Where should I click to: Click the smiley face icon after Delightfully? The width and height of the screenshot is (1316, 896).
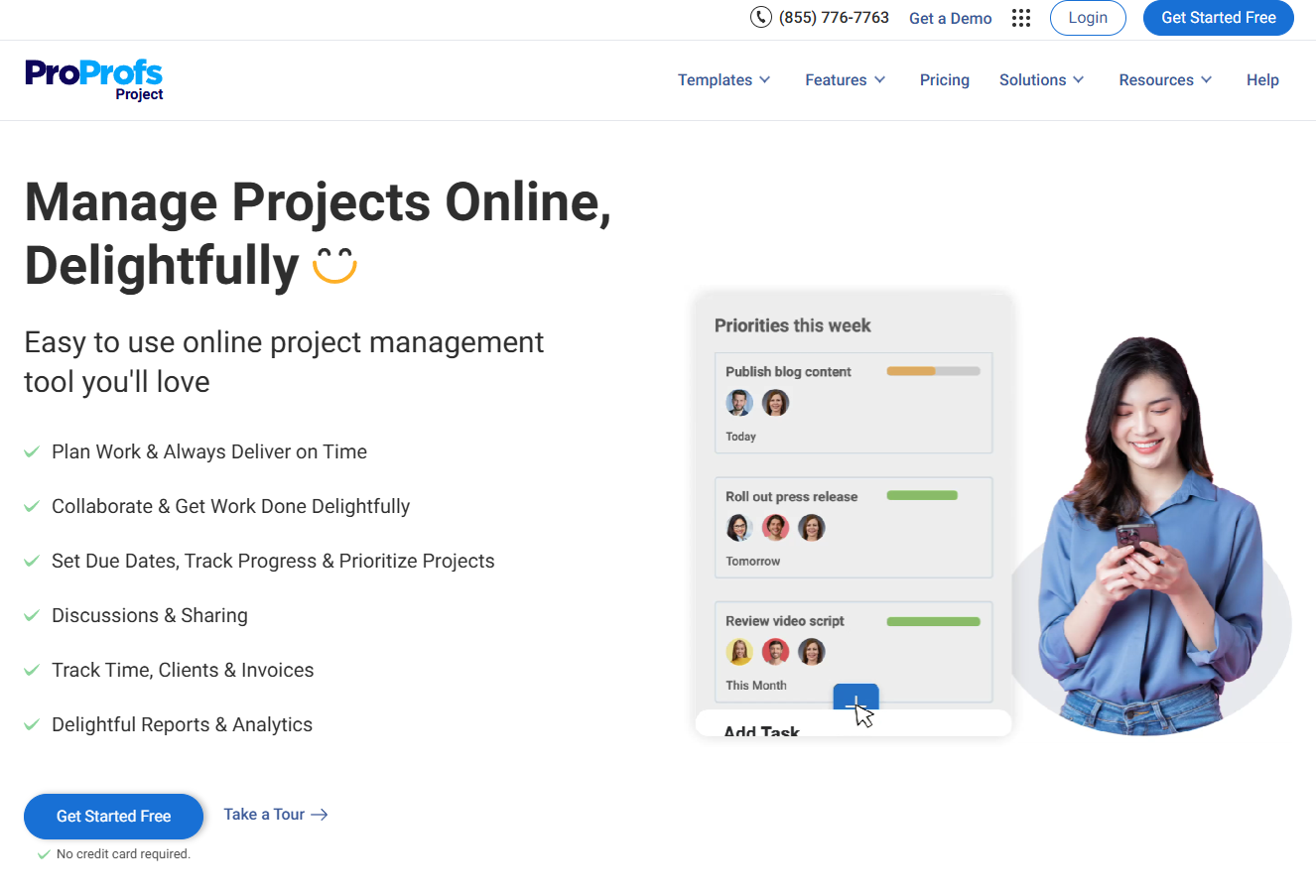334,265
